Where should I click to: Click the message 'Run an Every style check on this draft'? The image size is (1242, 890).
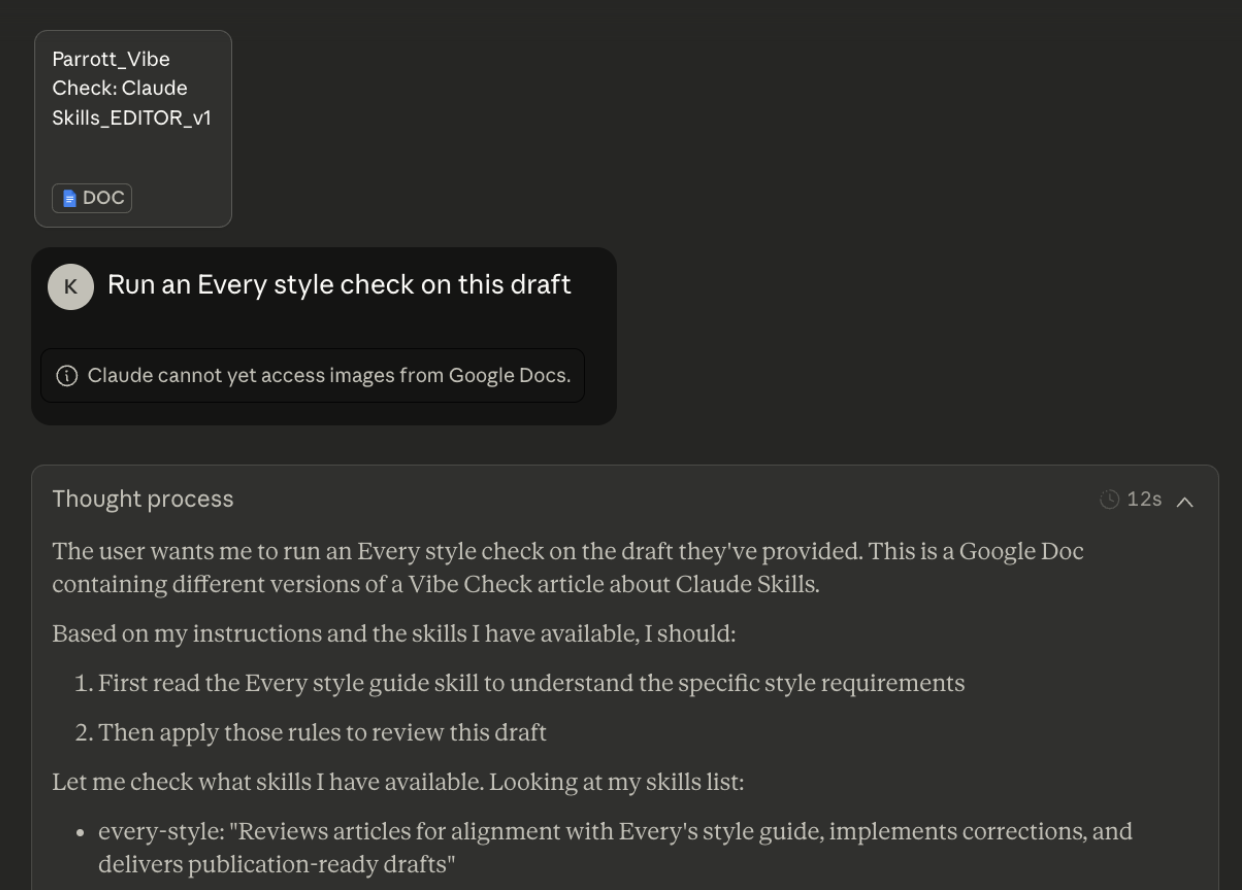339,285
